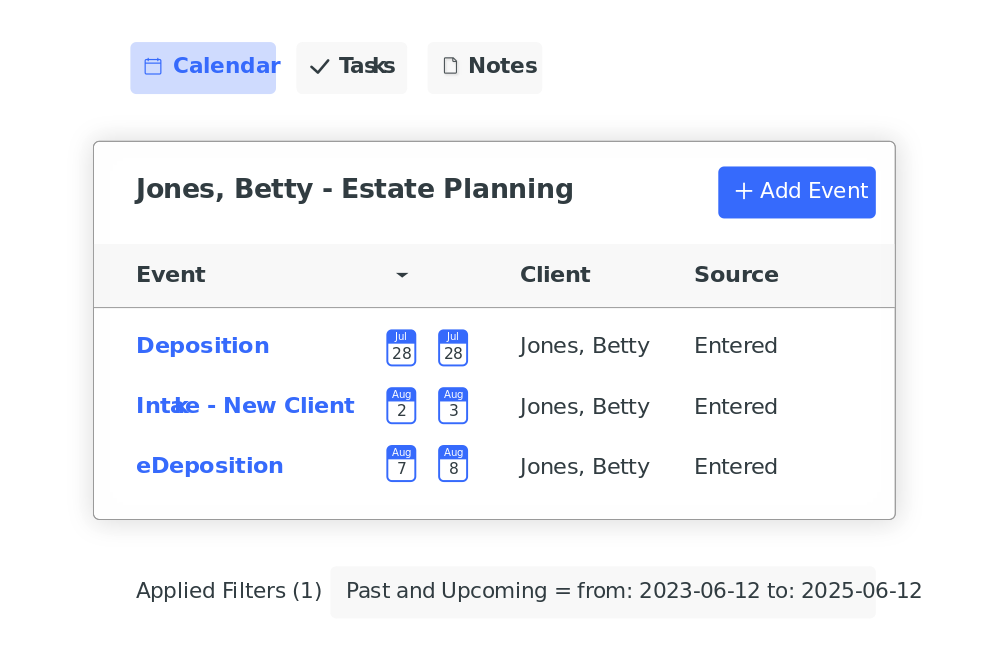
Task: Toggle the date column sort arrow
Action: [402, 275]
